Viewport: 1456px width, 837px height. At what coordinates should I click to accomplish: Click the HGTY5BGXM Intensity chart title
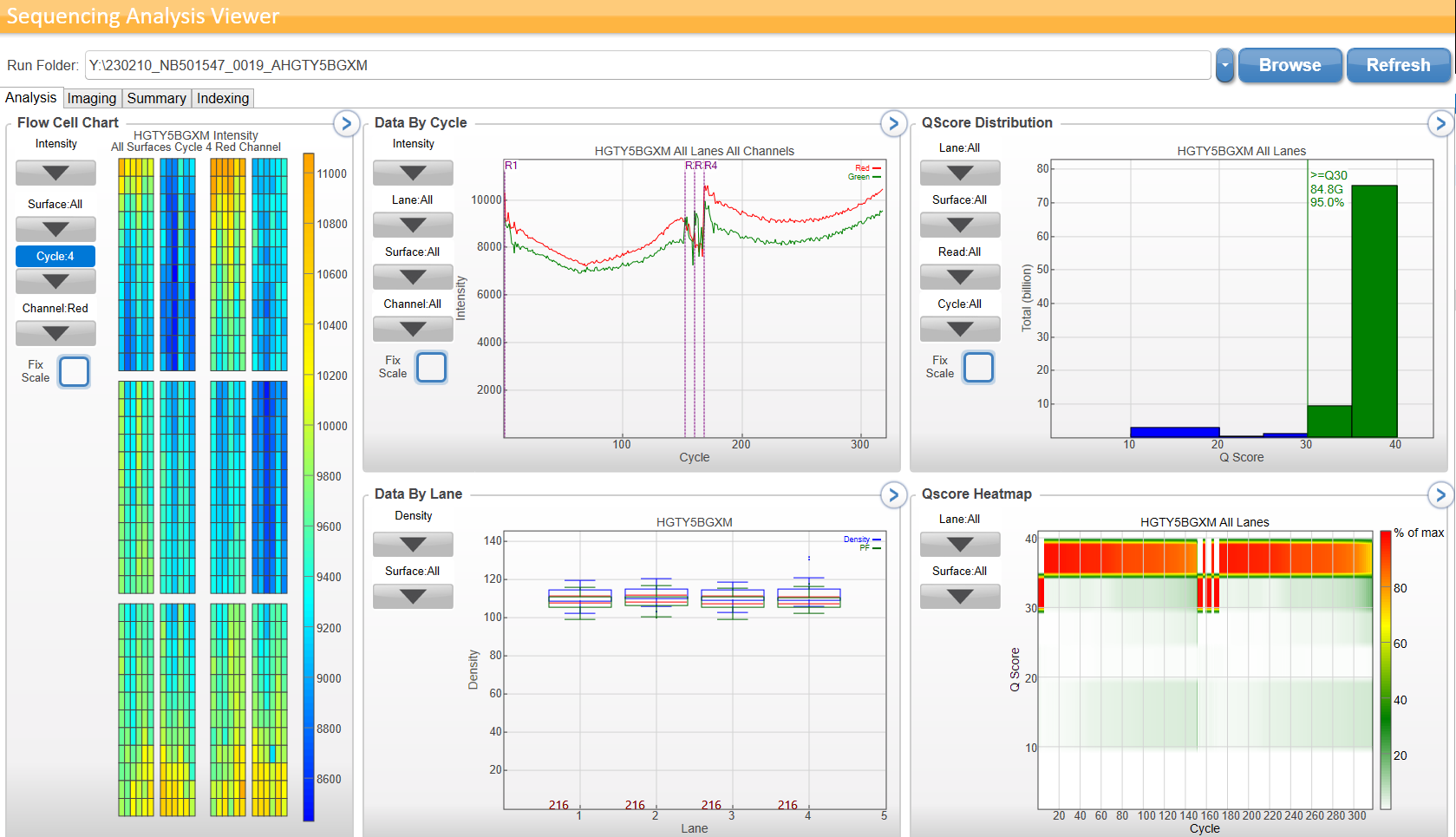click(196, 135)
